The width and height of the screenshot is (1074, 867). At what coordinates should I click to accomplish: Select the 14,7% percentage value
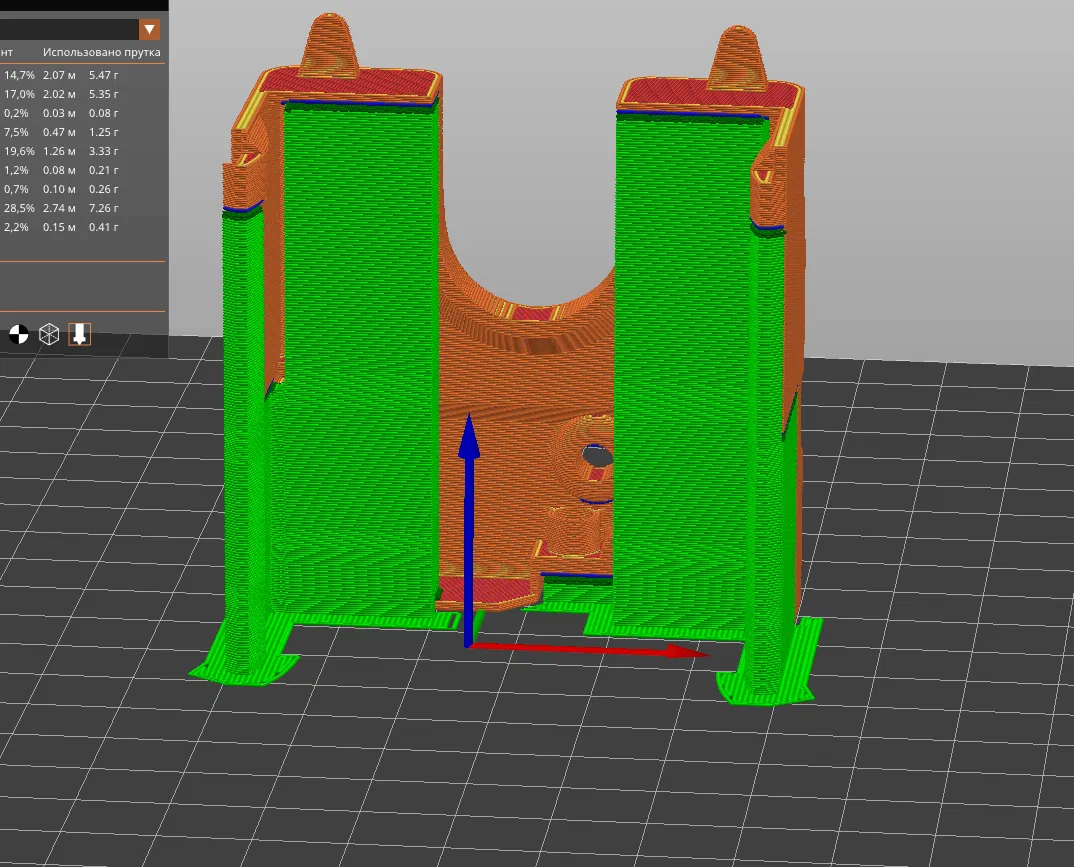point(19,75)
